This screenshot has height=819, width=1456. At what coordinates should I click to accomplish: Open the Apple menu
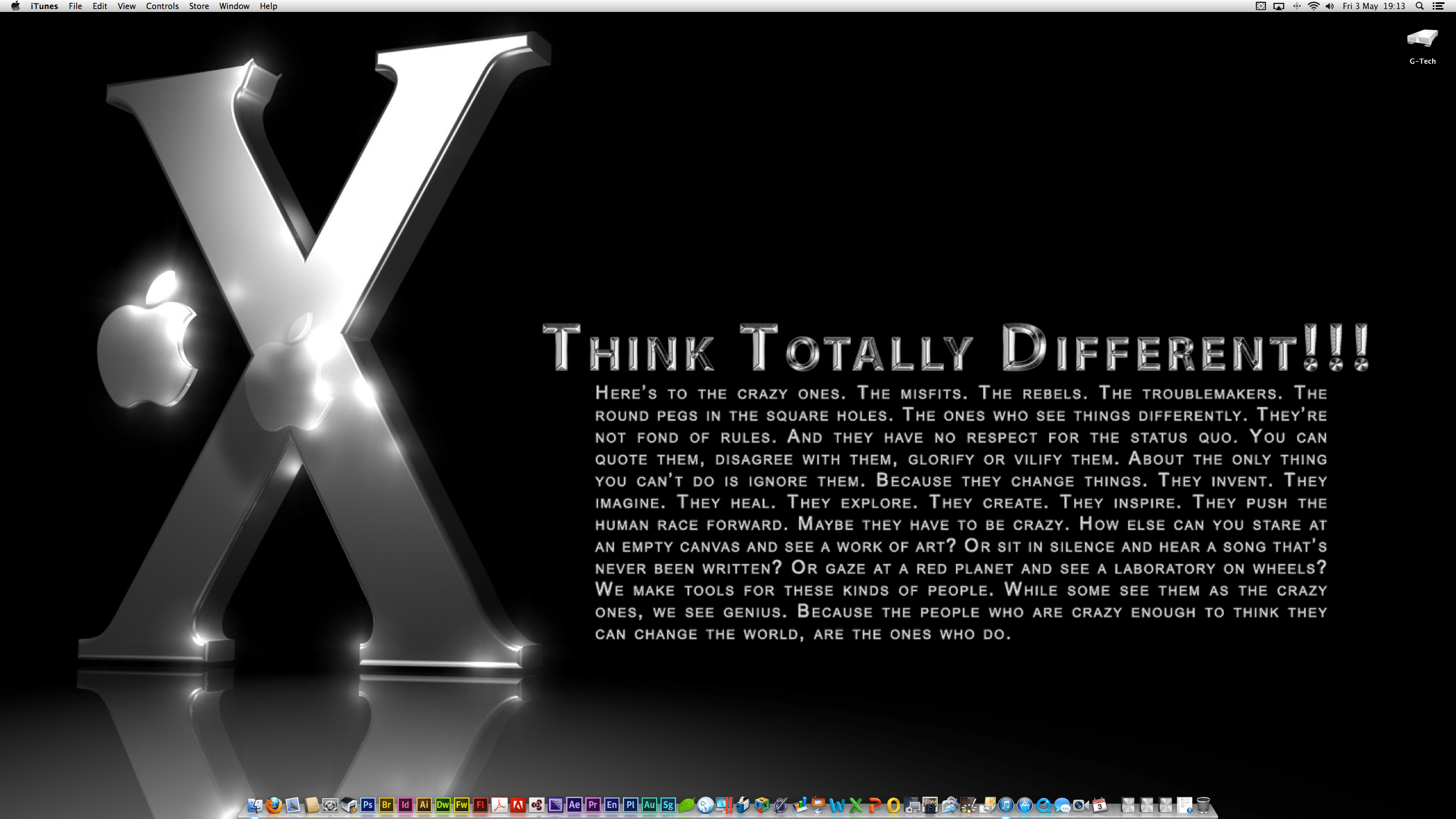pos(15,6)
